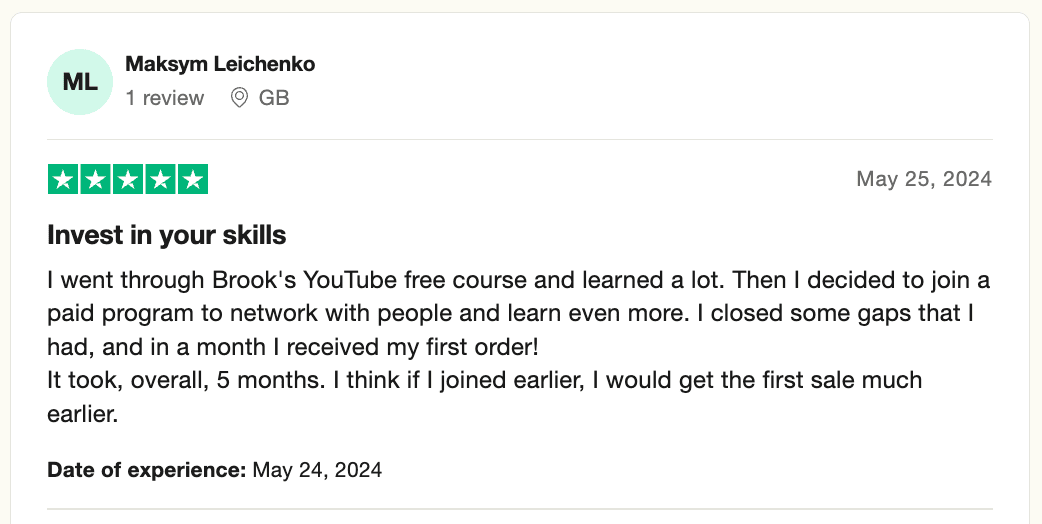
Task: Select the third star in rating
Action: [128, 180]
